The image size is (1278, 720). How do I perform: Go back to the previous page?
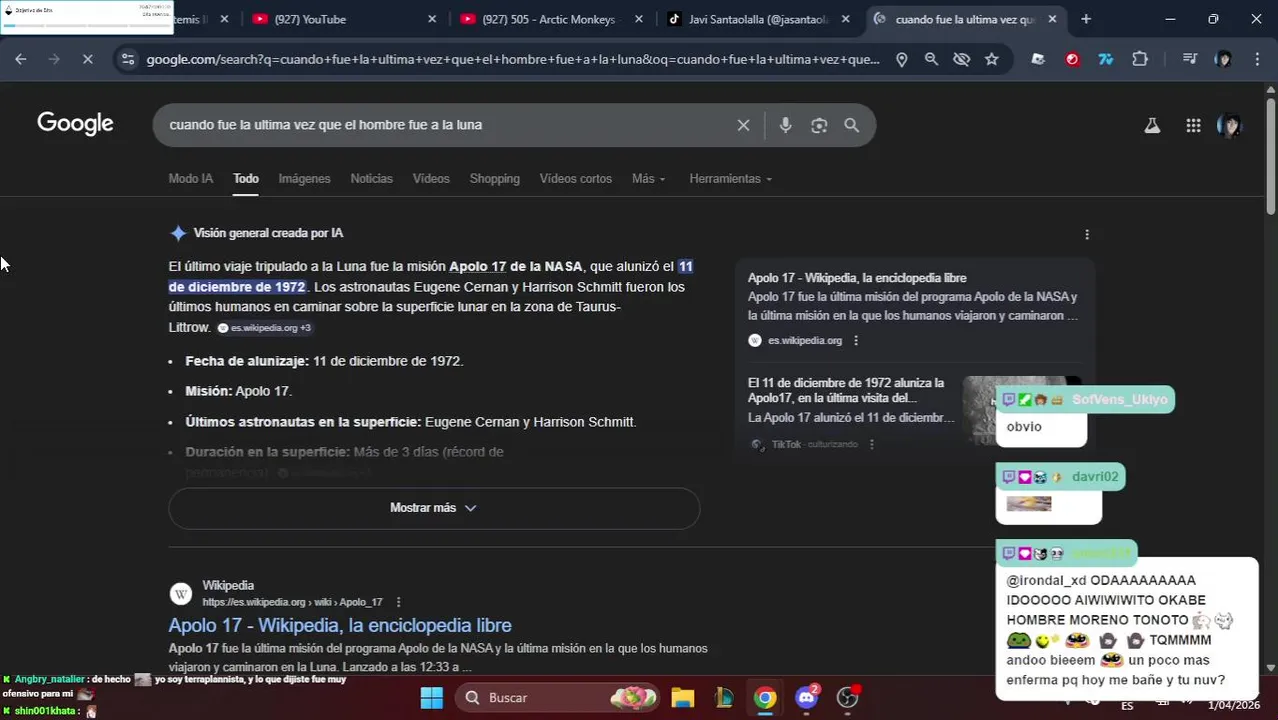pyautogui.click(x=21, y=59)
